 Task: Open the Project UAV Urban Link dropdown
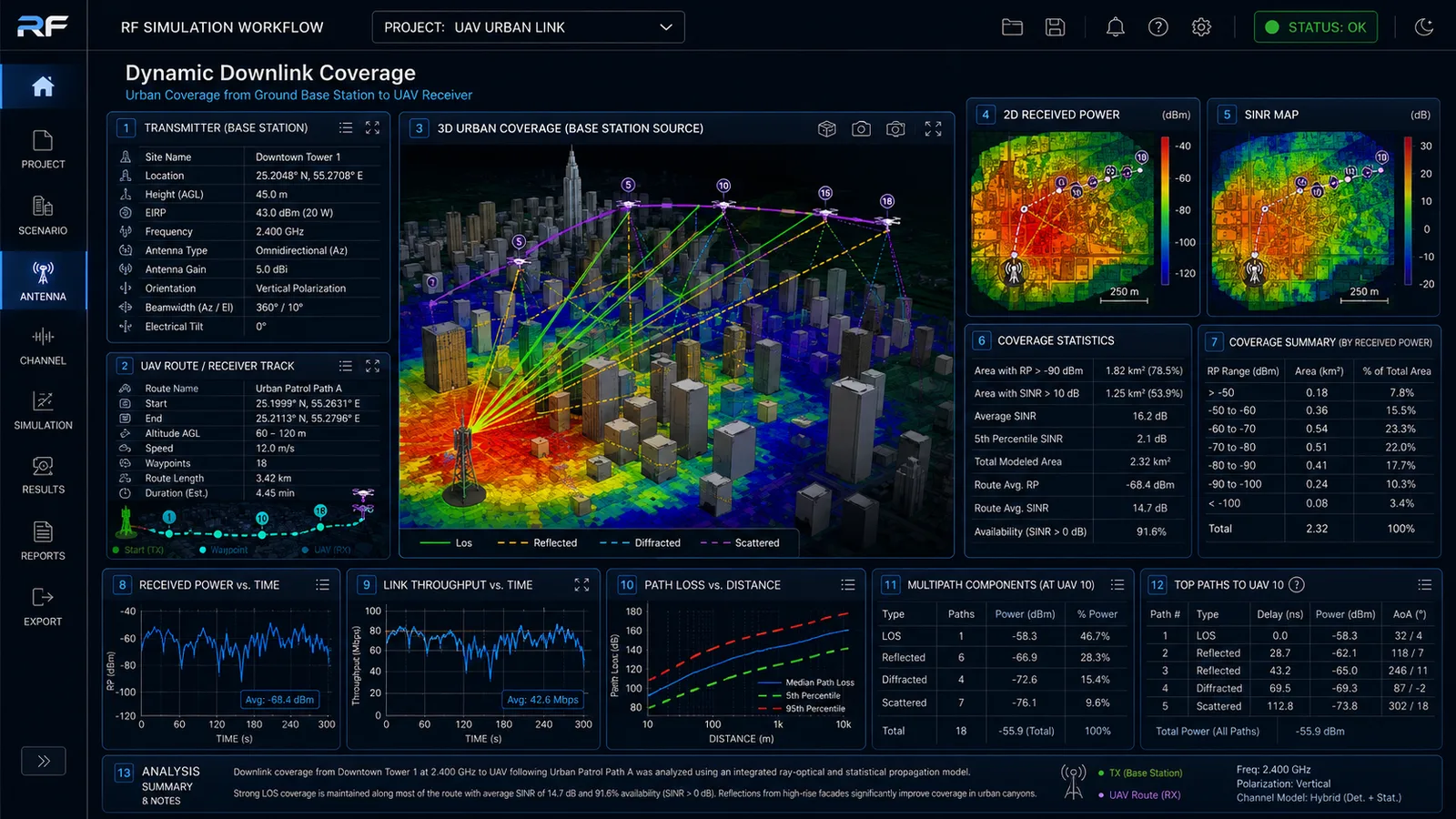click(528, 27)
